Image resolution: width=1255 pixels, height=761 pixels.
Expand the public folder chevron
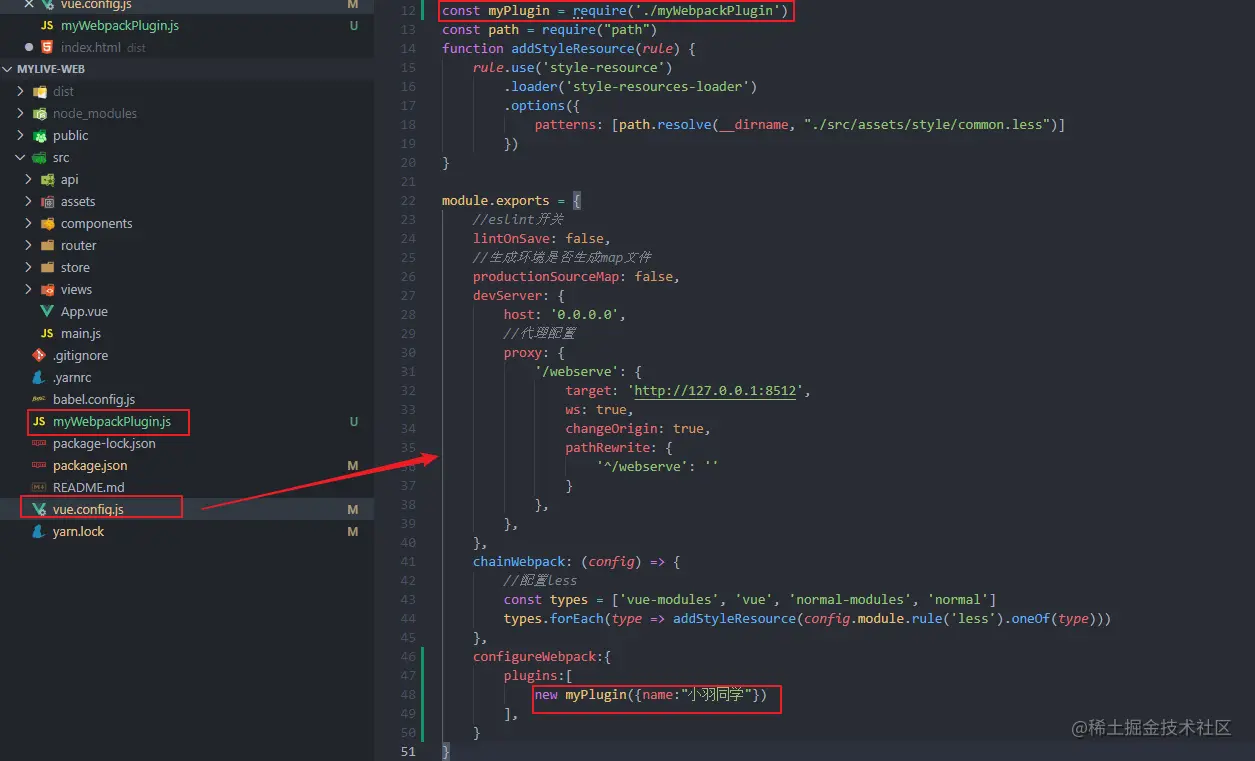(20, 135)
